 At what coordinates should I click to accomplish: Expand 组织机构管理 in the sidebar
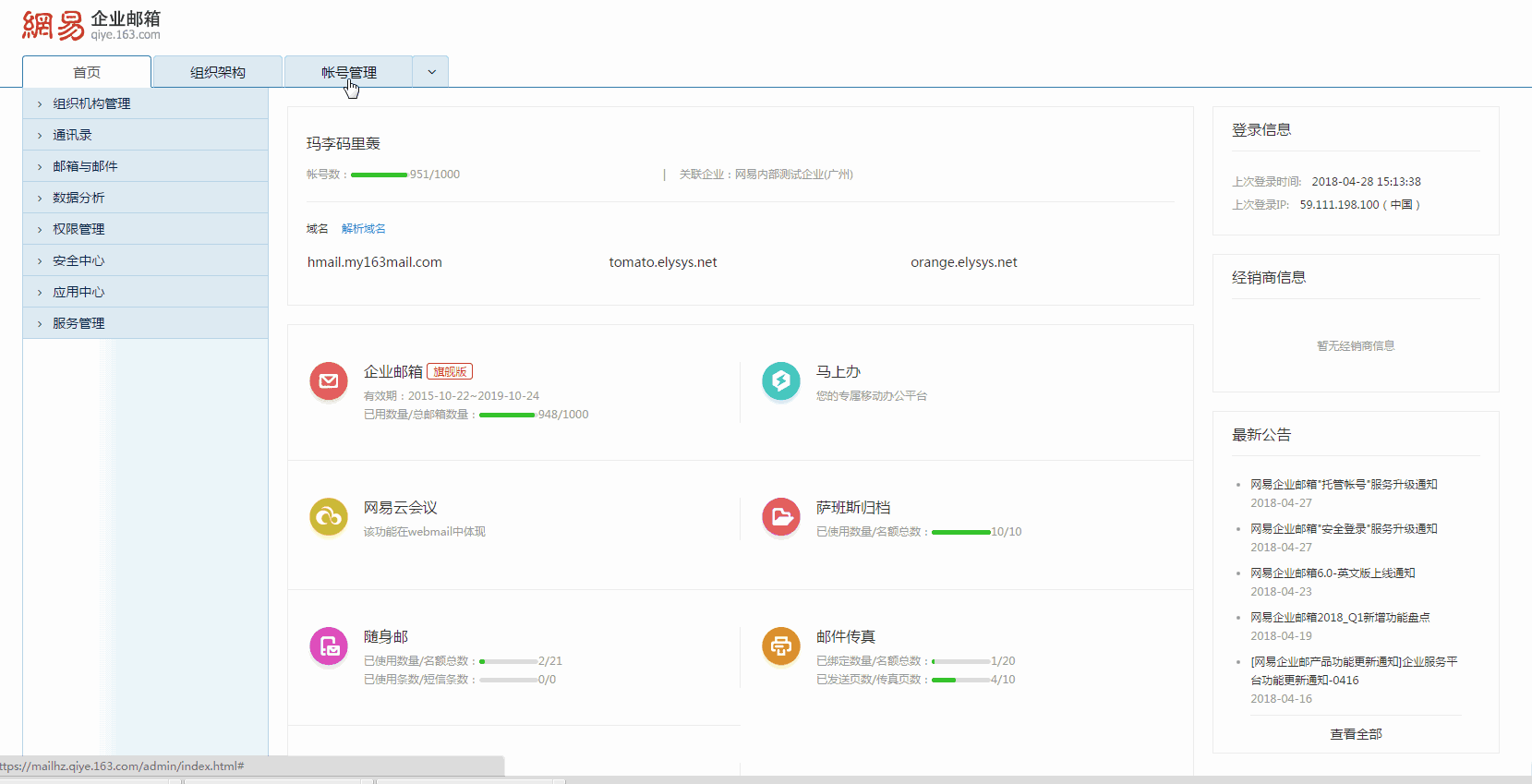click(x=146, y=103)
